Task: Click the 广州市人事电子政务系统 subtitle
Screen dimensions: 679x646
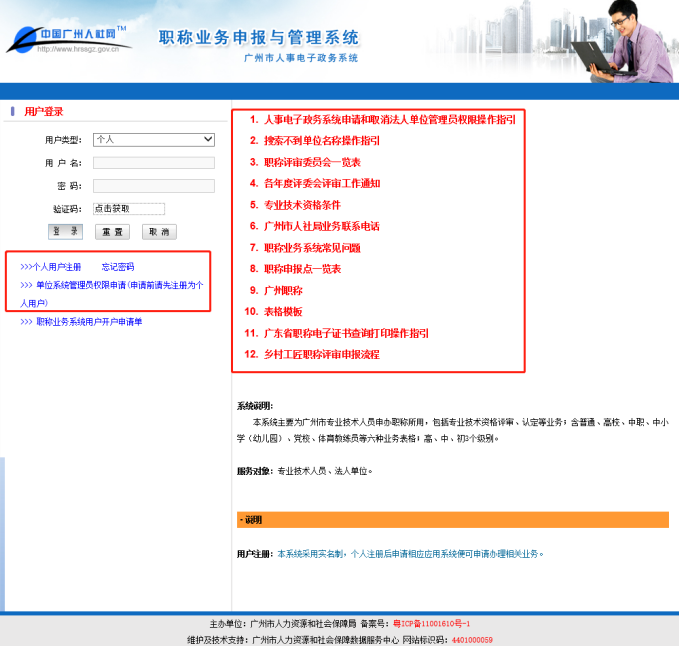Action: 301,58
